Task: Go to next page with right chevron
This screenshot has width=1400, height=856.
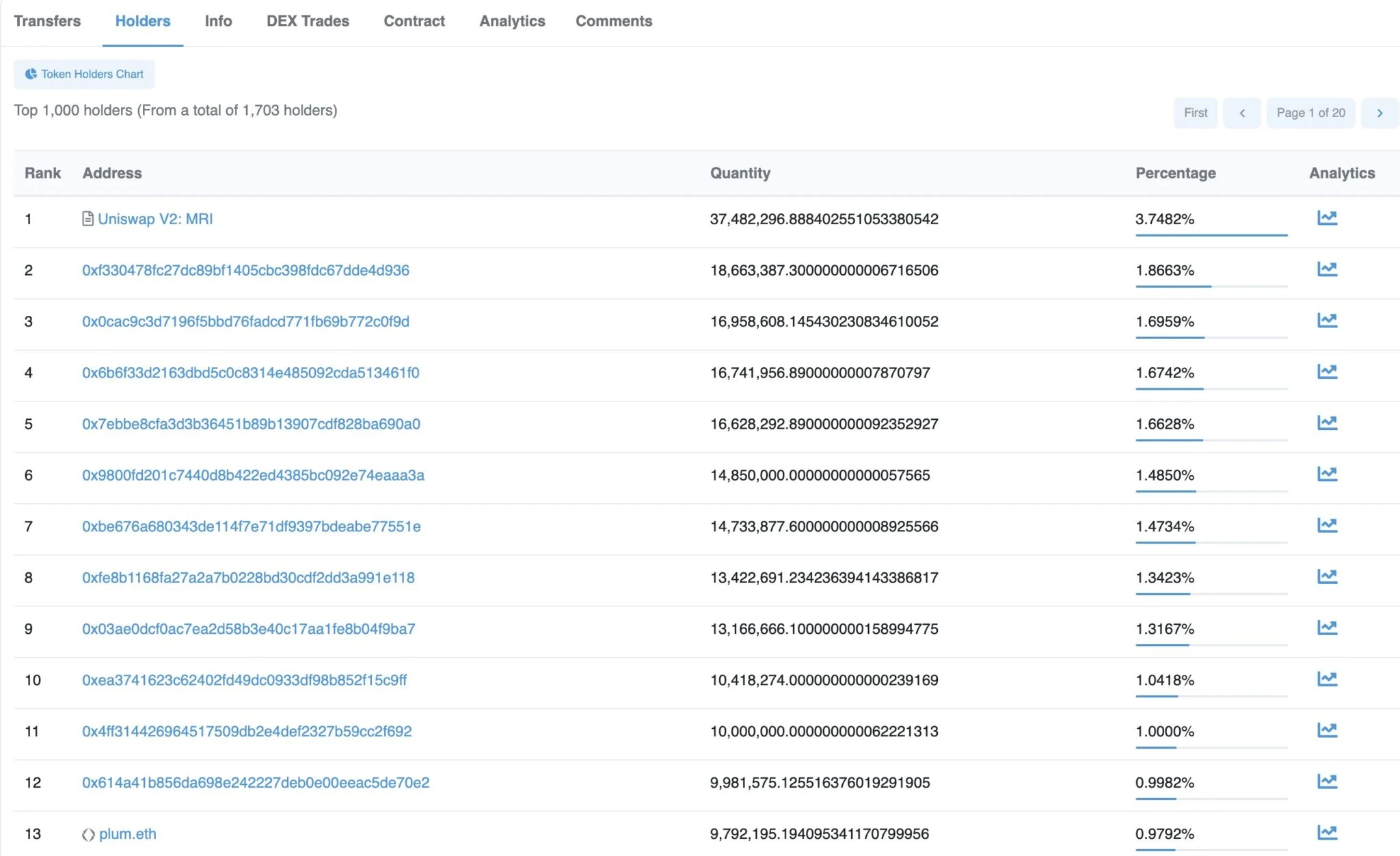Action: click(x=1379, y=113)
